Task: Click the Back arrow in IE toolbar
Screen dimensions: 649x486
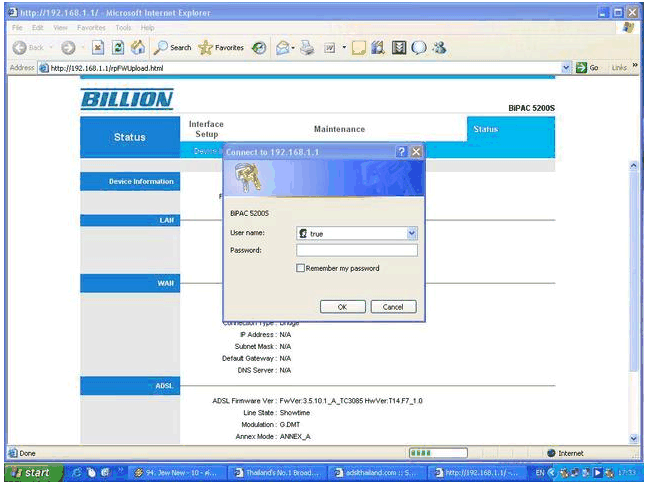Action: click(x=19, y=48)
